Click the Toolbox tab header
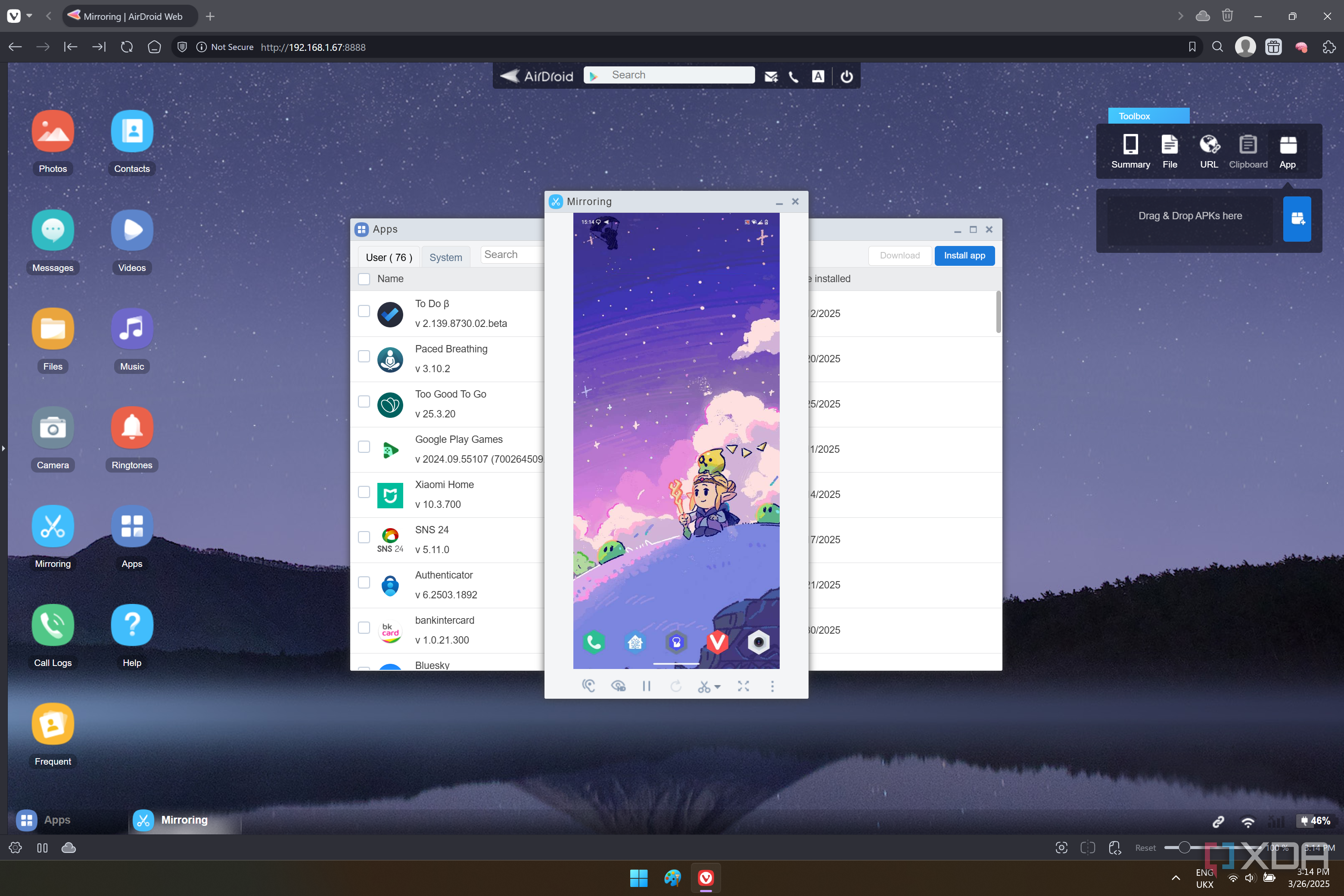The width and height of the screenshot is (1344, 896). click(1148, 116)
